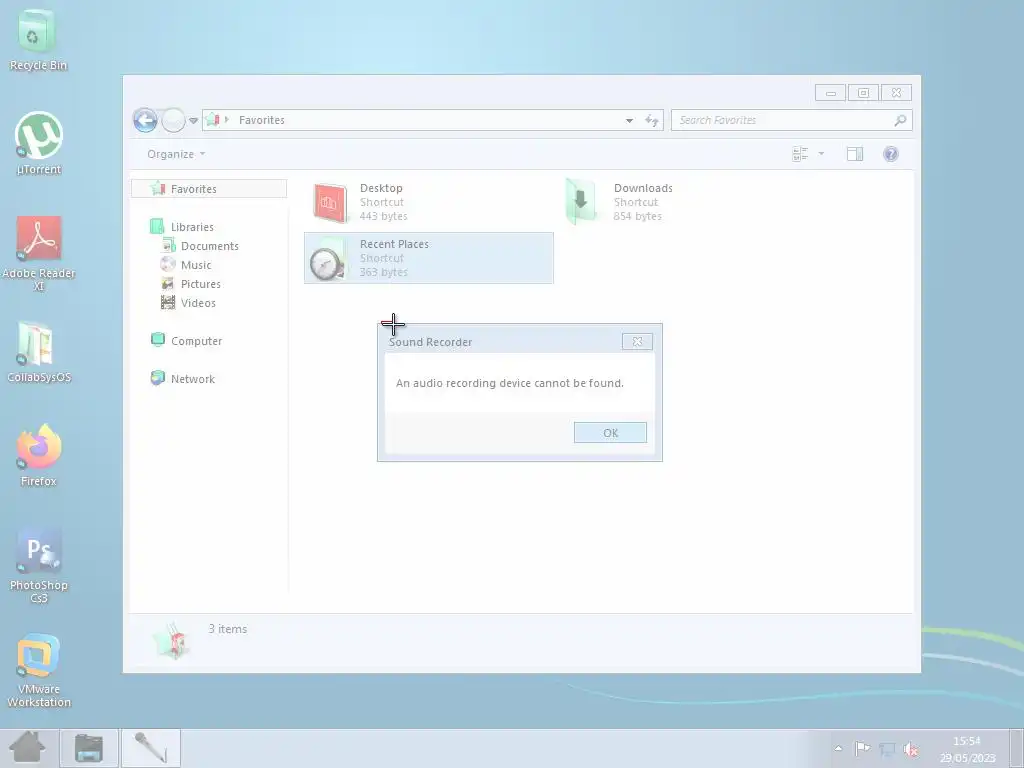Open the CollabSysOS desktop shortcut

click(x=39, y=351)
